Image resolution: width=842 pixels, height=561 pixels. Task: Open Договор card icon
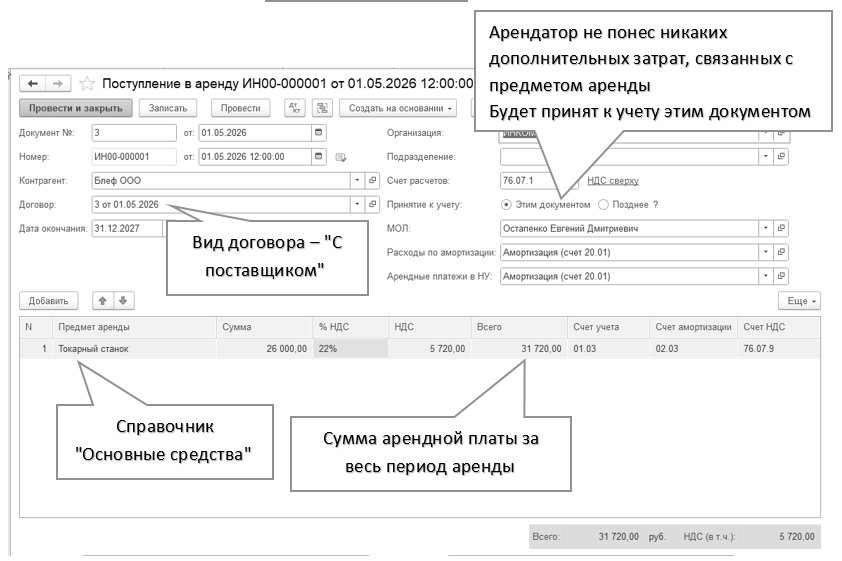pyautogui.click(x=373, y=205)
